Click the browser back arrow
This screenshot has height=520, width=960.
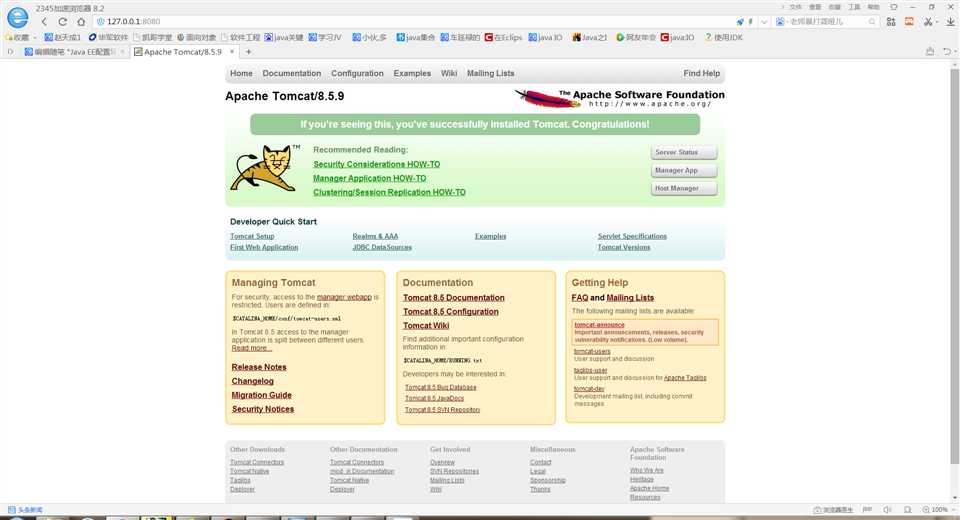[x=44, y=21]
